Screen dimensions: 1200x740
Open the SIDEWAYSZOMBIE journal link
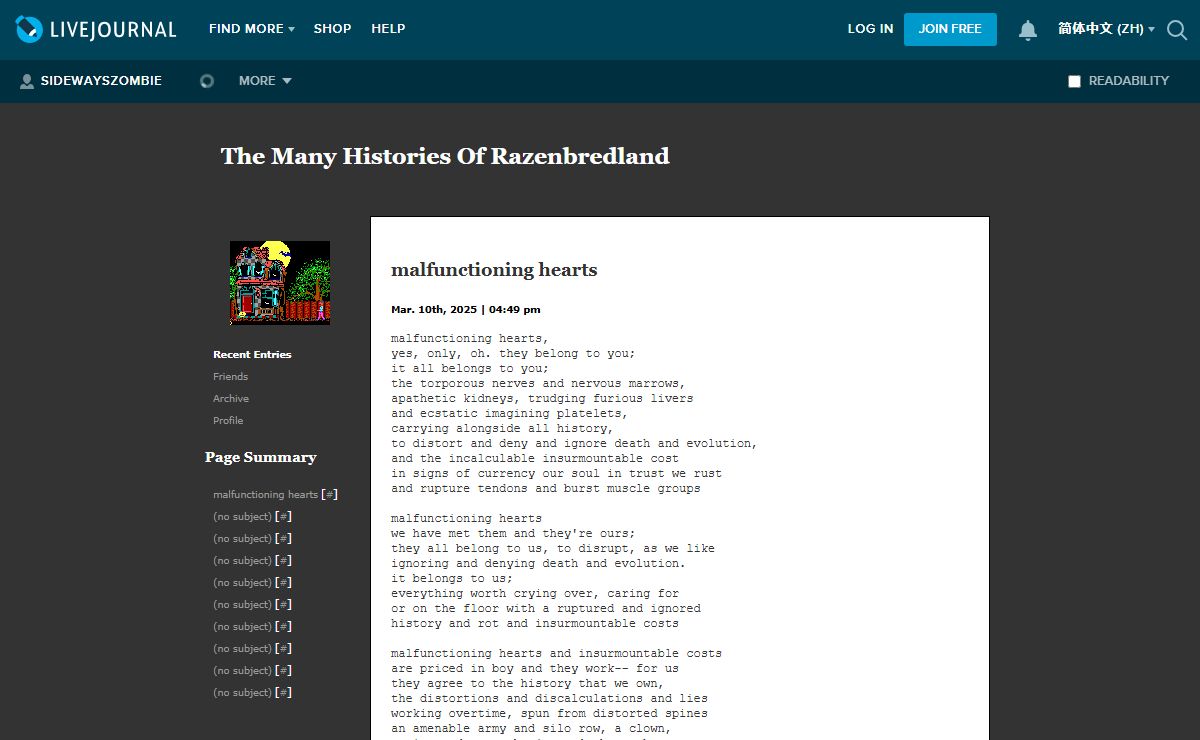click(101, 81)
